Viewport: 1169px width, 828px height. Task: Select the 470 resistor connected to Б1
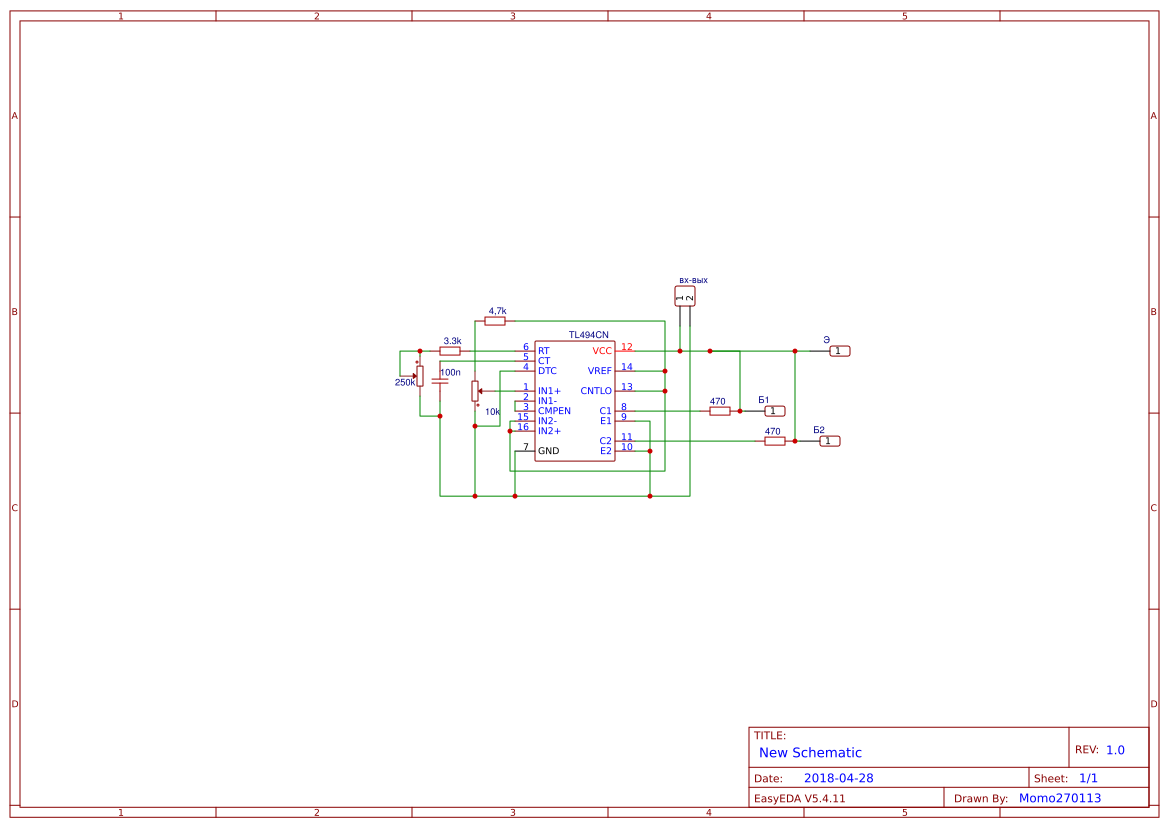click(719, 411)
